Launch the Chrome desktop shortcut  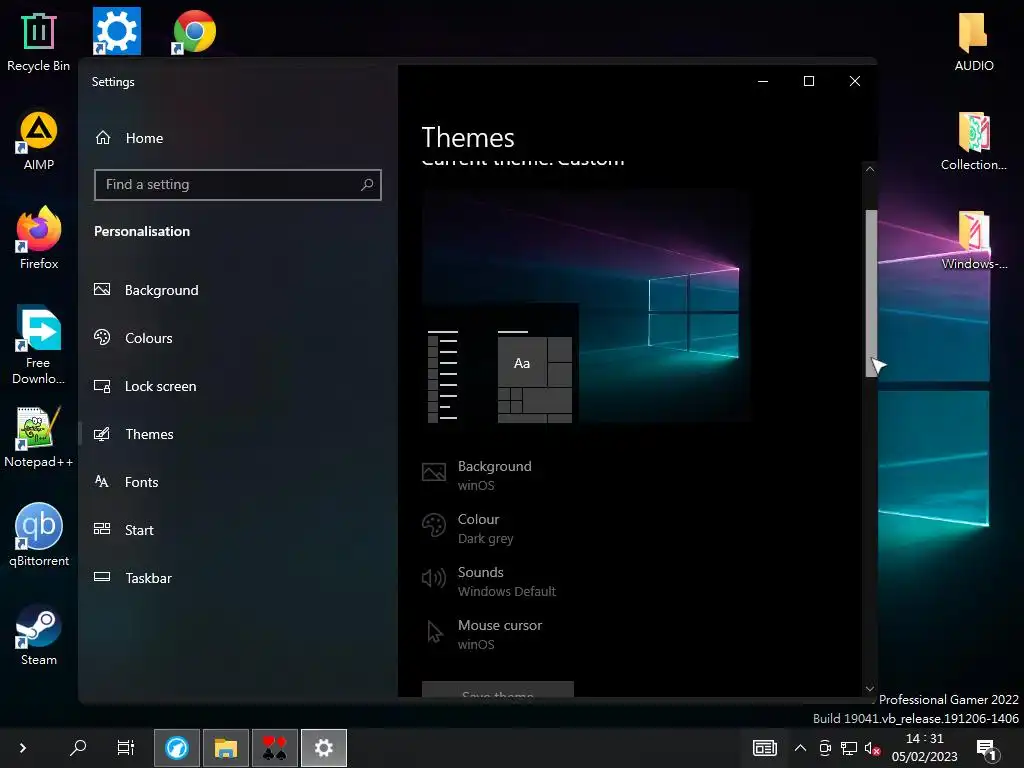[x=194, y=31]
